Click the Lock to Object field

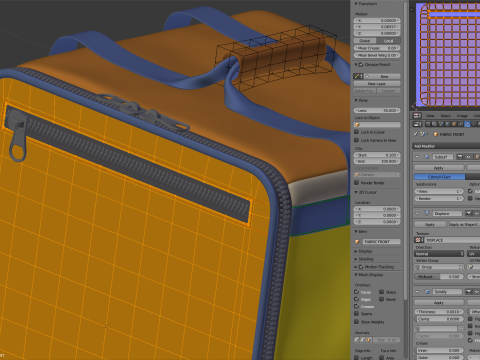point(377,125)
